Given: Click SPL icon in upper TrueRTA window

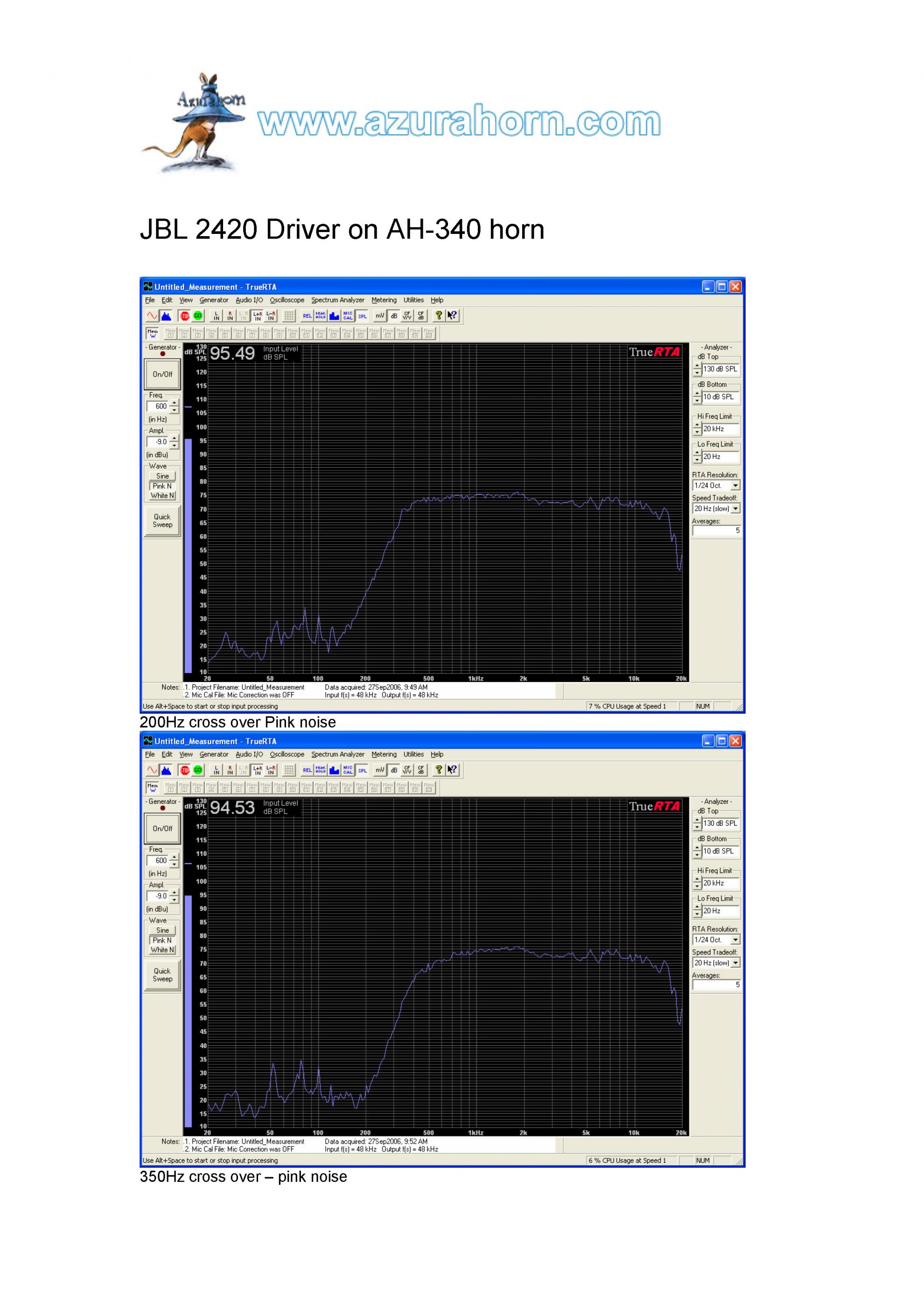Looking at the screenshot, I should (362, 316).
